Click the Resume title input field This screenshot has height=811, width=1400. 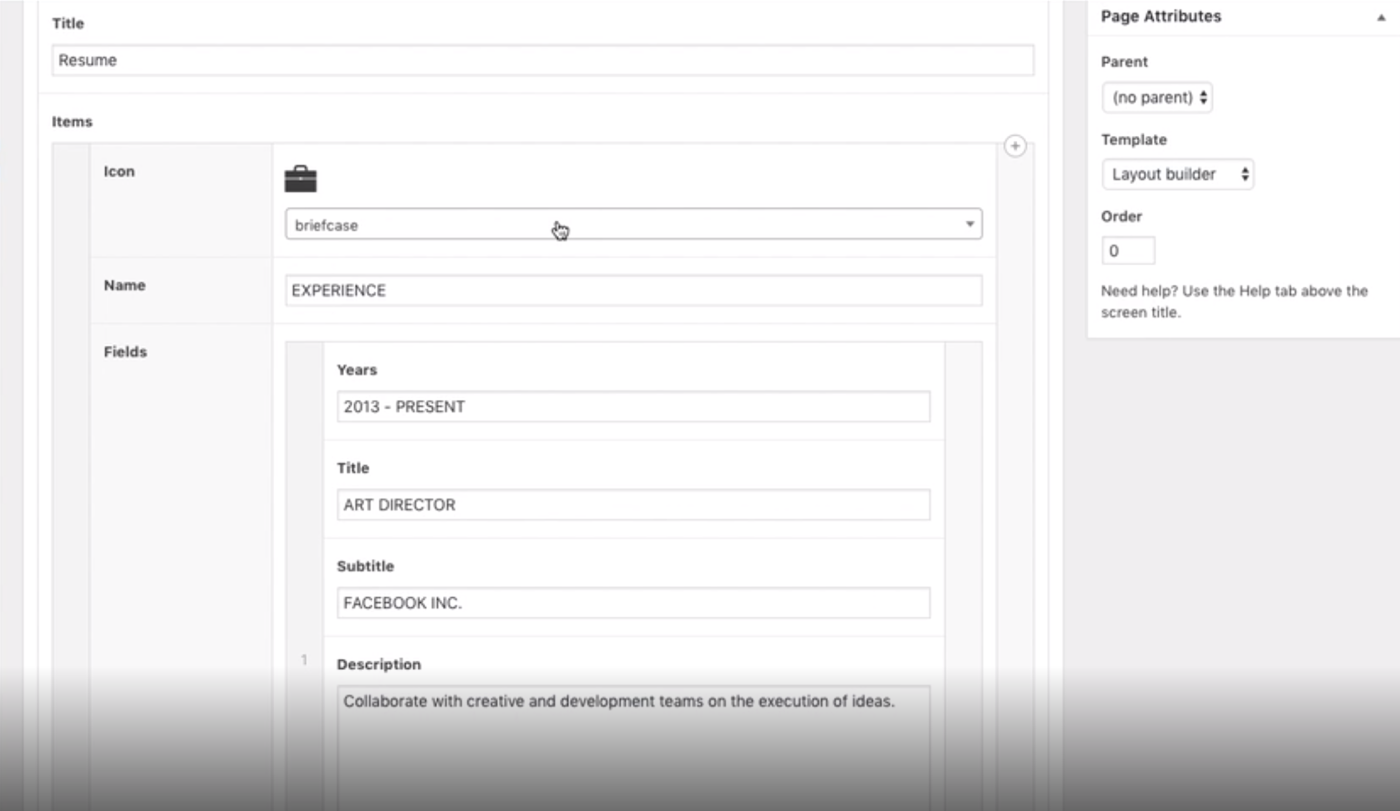click(x=542, y=60)
